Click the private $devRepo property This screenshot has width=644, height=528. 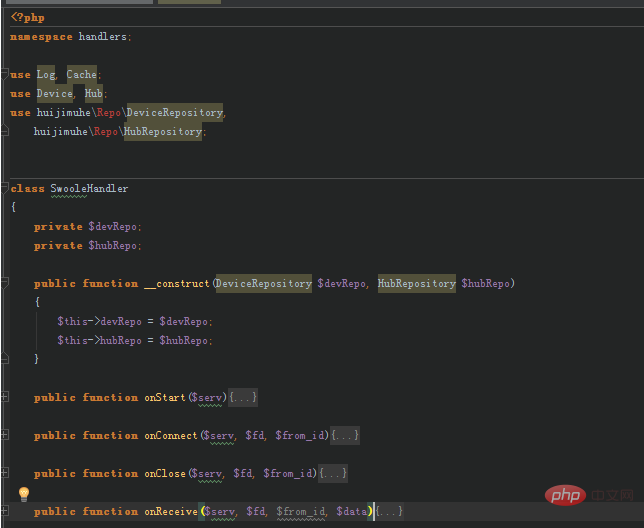point(87,227)
